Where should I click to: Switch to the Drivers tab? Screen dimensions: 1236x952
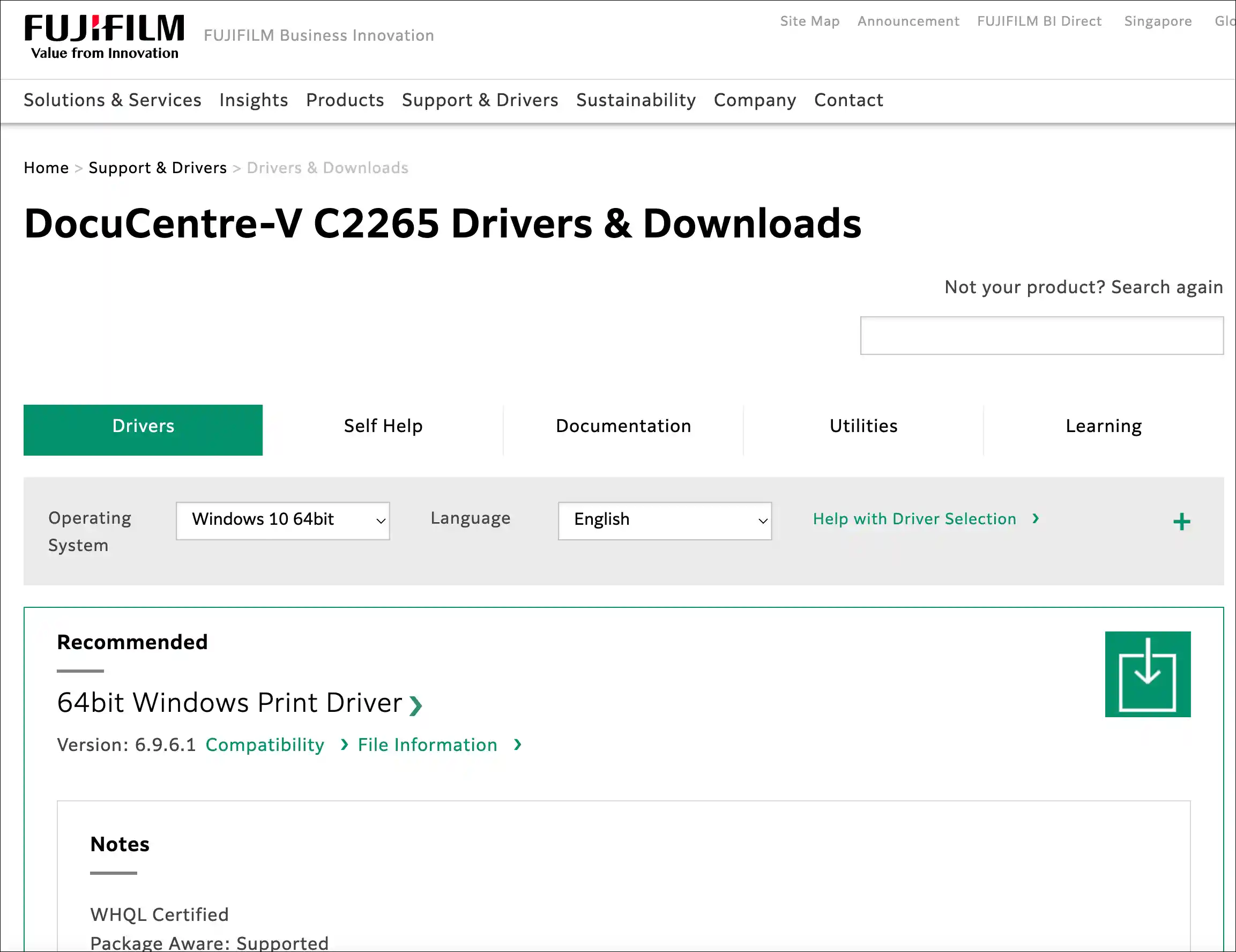(143, 429)
